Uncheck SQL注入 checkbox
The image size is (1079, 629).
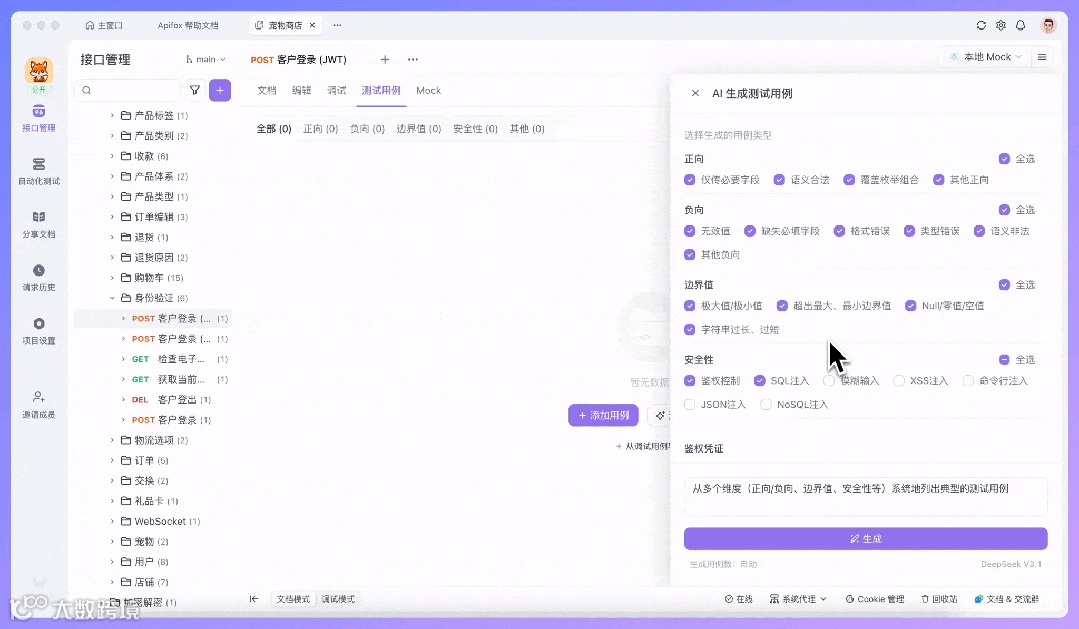coord(760,381)
